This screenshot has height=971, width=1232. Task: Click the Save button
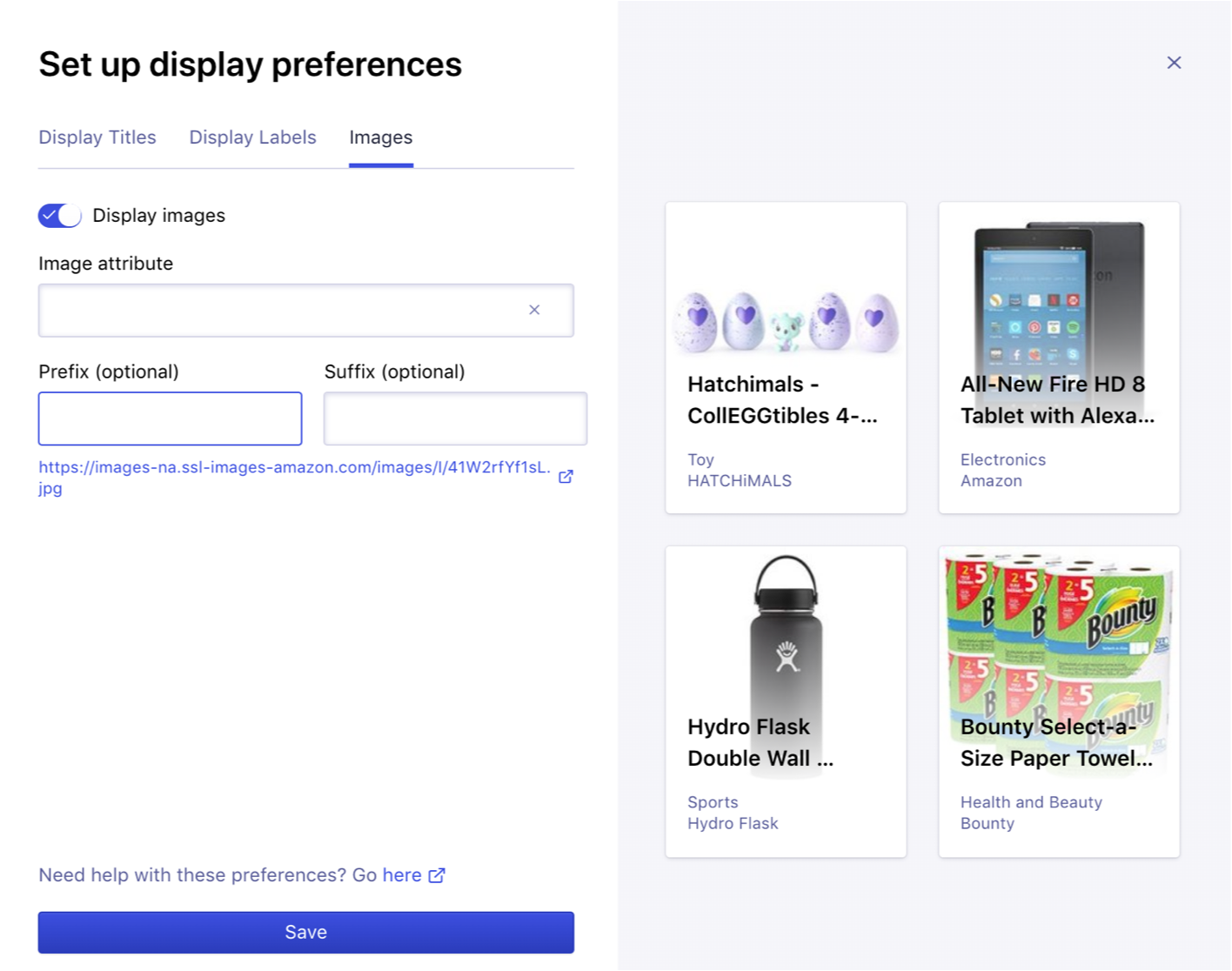[306, 933]
